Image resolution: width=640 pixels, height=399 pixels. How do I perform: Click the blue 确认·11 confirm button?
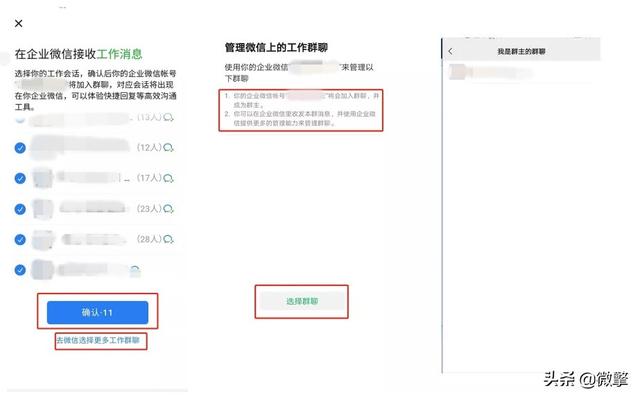(97, 313)
